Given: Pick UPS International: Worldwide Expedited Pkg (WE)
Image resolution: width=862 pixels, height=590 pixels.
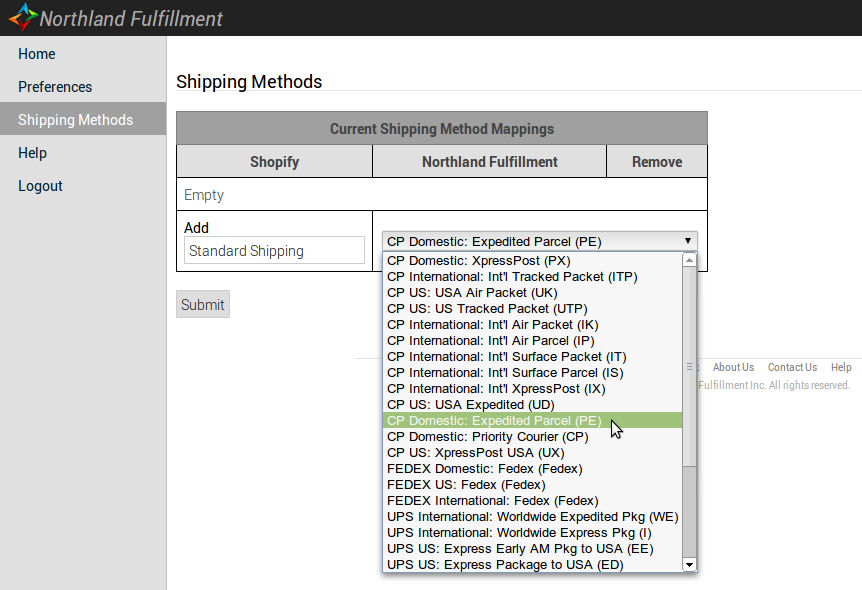Looking at the screenshot, I should click(532, 516).
